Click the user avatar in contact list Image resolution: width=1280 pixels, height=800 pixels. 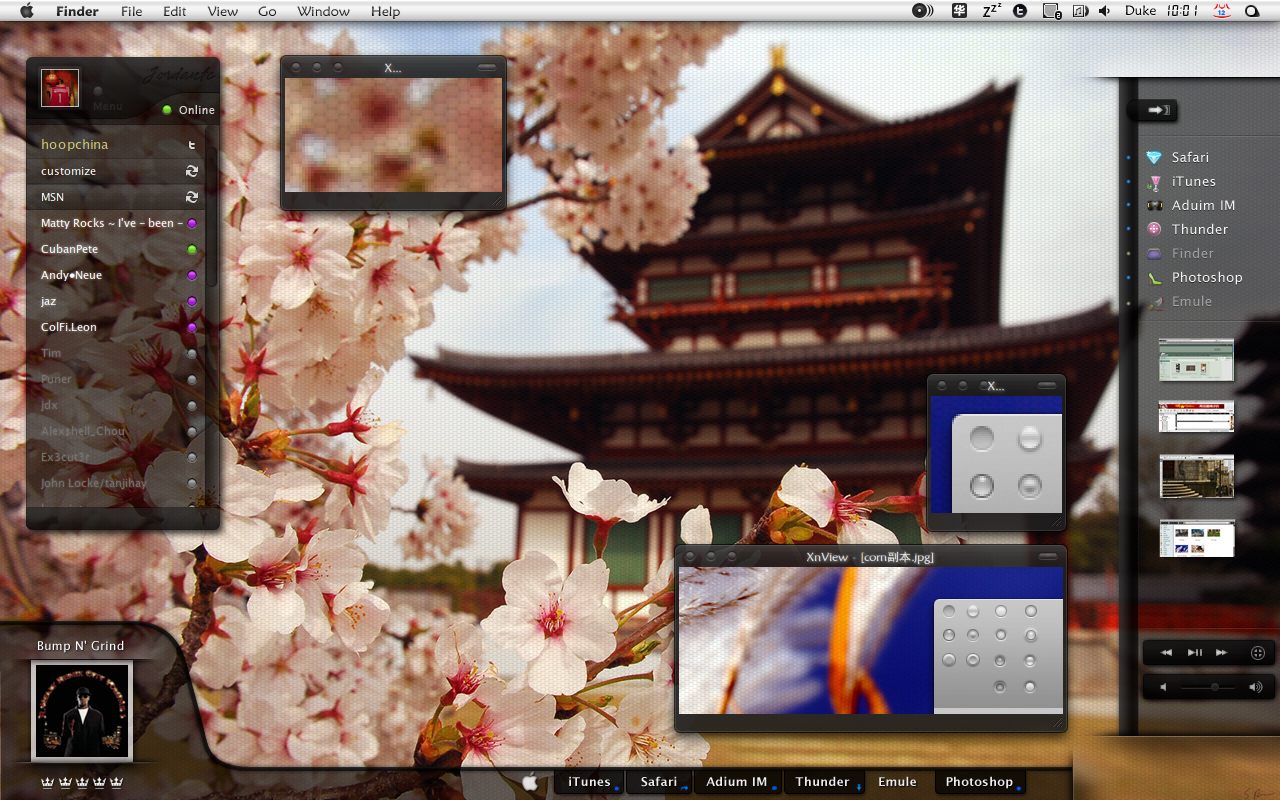[60, 88]
